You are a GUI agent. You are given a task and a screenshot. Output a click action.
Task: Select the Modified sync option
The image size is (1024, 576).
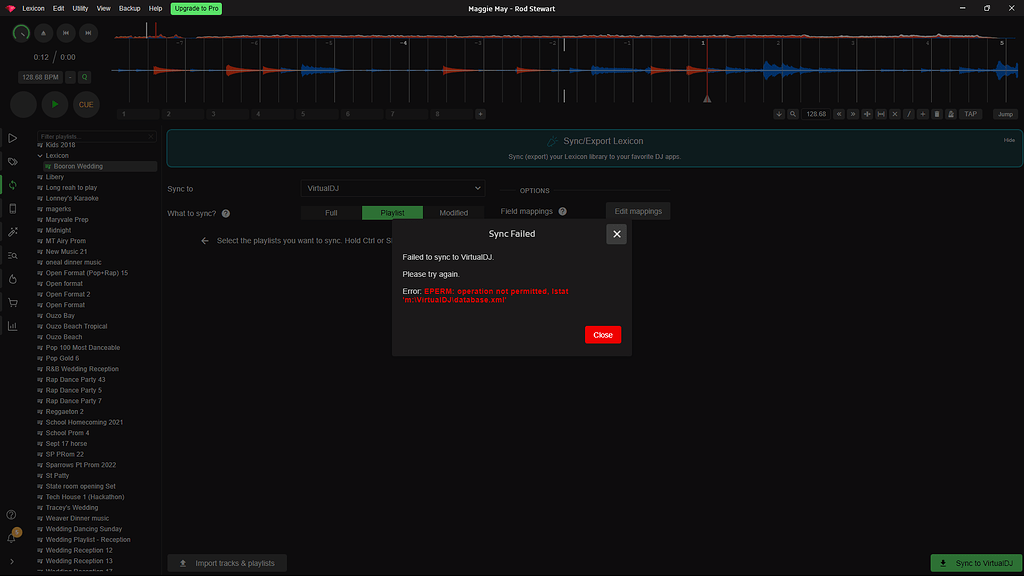(453, 213)
